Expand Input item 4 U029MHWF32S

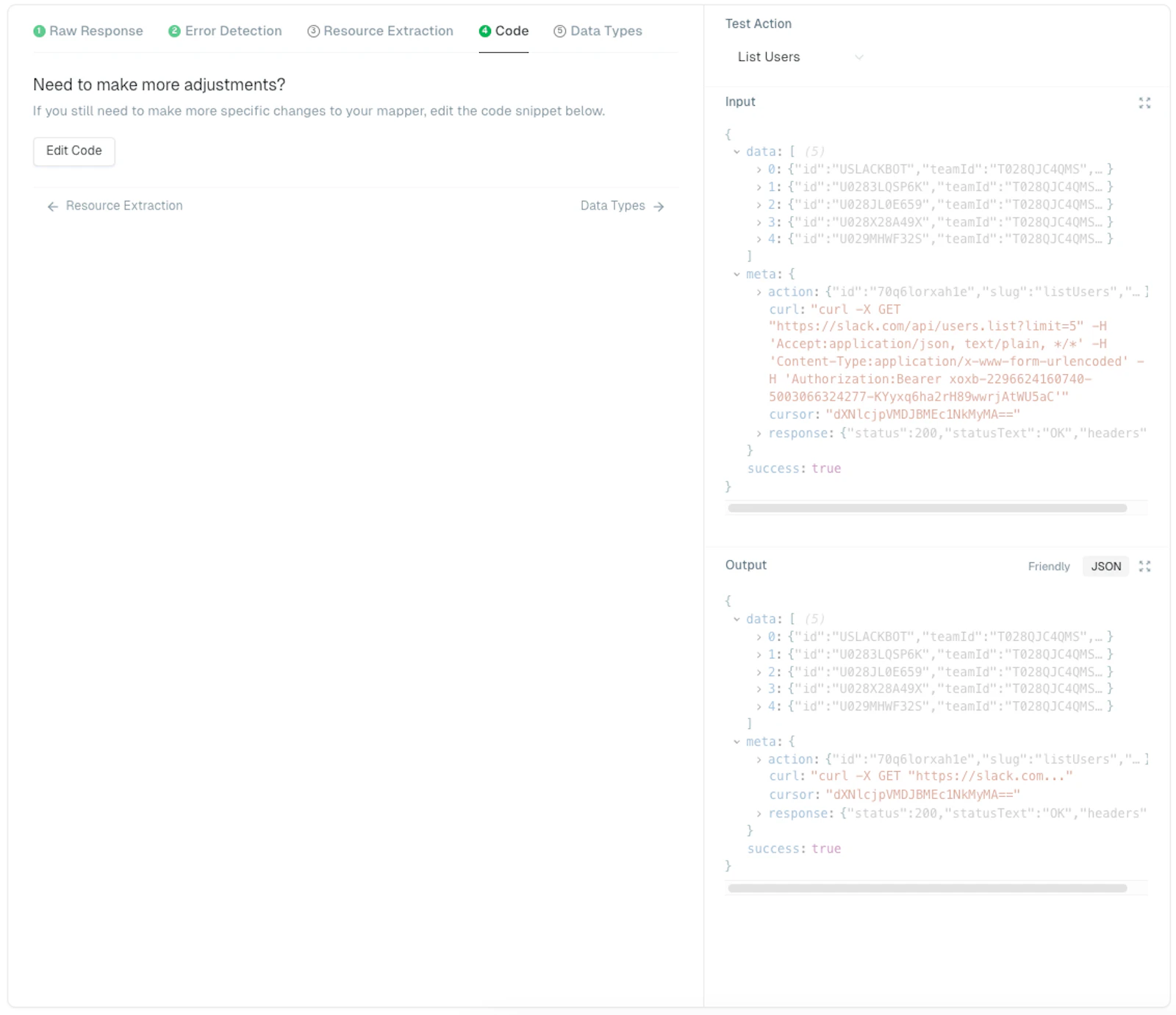[x=759, y=240]
